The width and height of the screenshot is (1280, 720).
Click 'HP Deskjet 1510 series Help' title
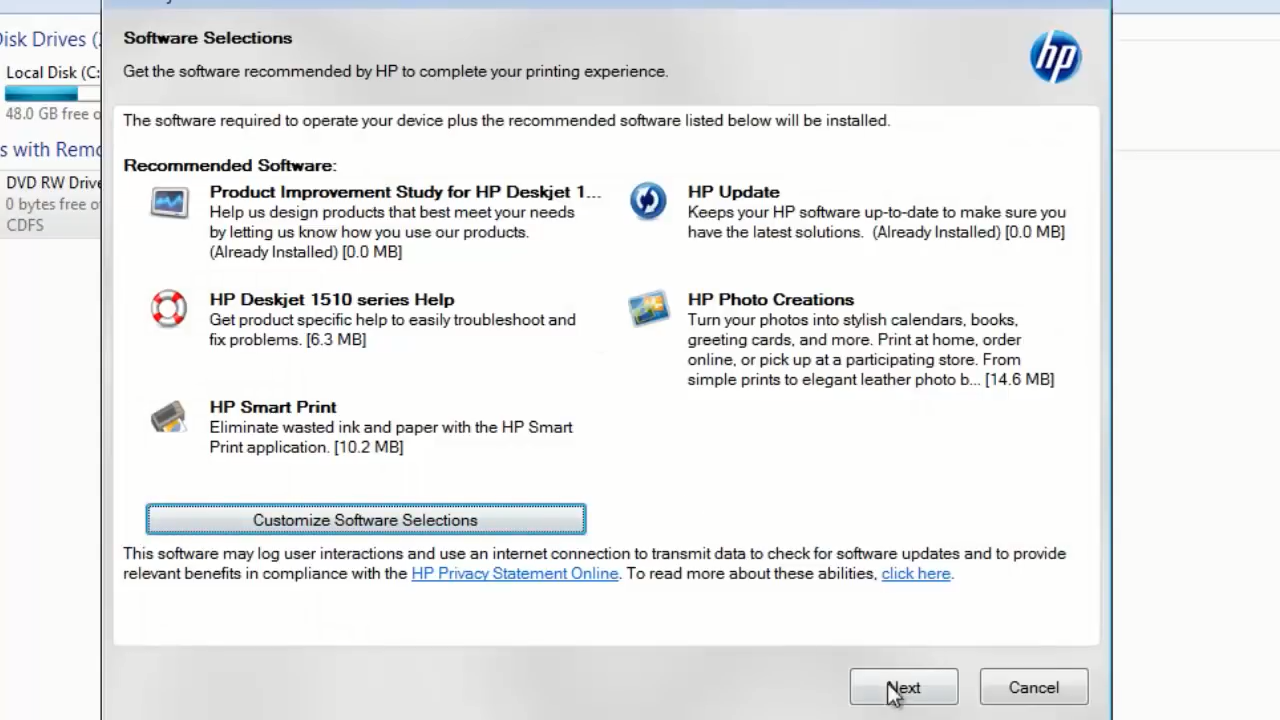pos(332,299)
